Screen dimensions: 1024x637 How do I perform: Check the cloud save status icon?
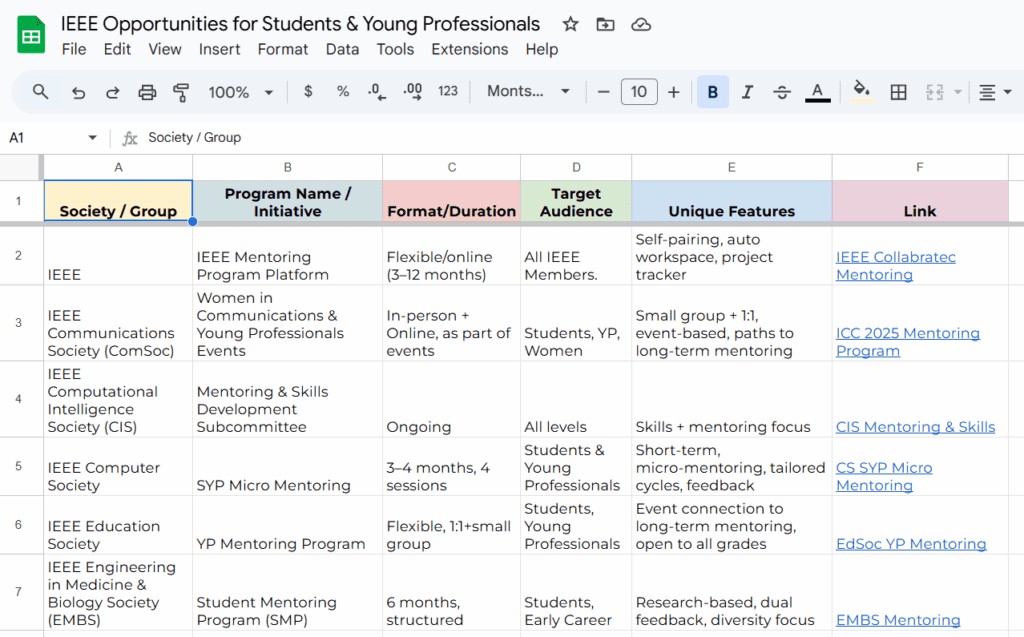641,24
